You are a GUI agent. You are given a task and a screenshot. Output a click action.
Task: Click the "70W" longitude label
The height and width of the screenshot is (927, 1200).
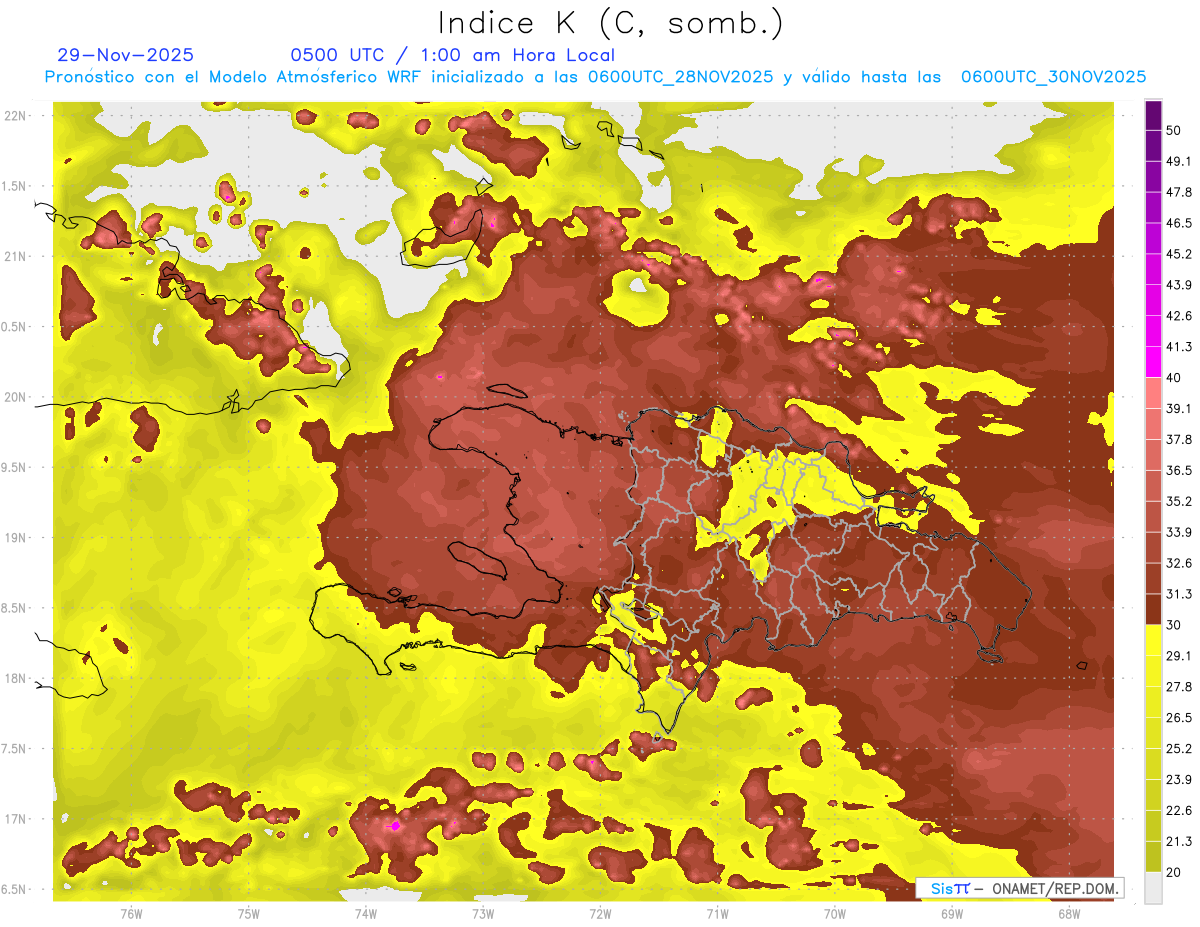[x=835, y=914]
